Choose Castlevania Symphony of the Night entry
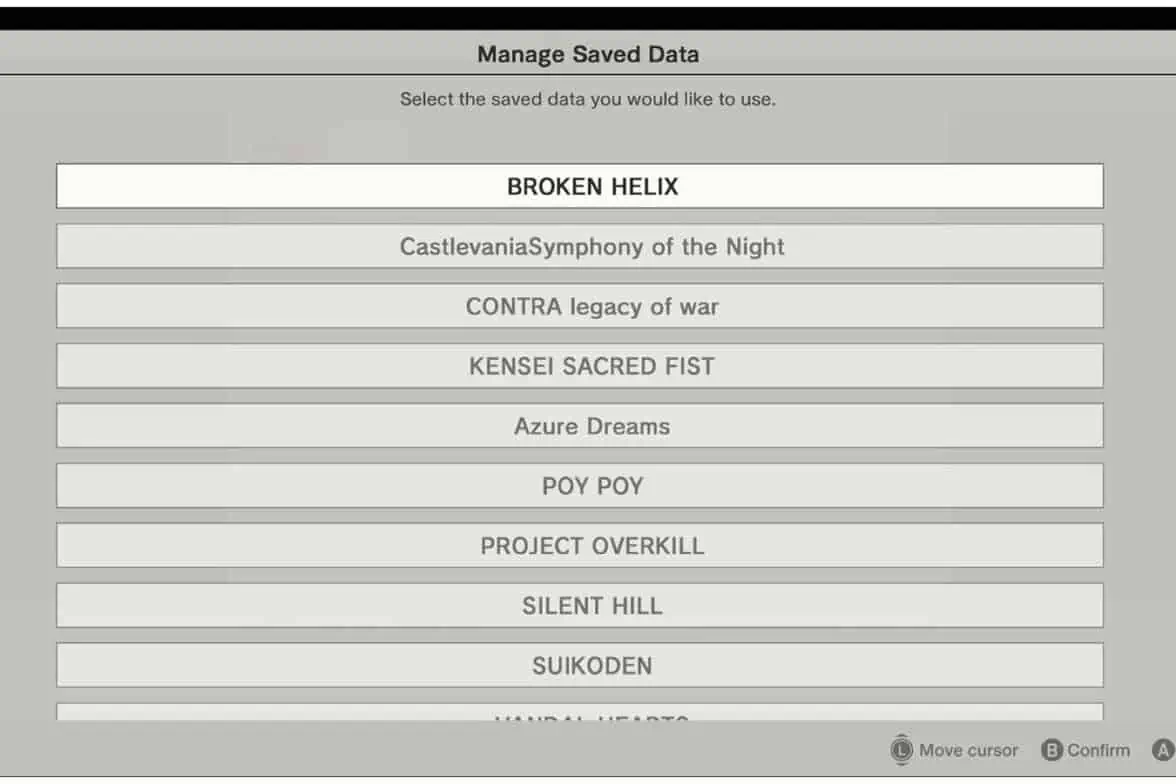Image resolution: width=1176 pixels, height=784 pixels. click(580, 246)
